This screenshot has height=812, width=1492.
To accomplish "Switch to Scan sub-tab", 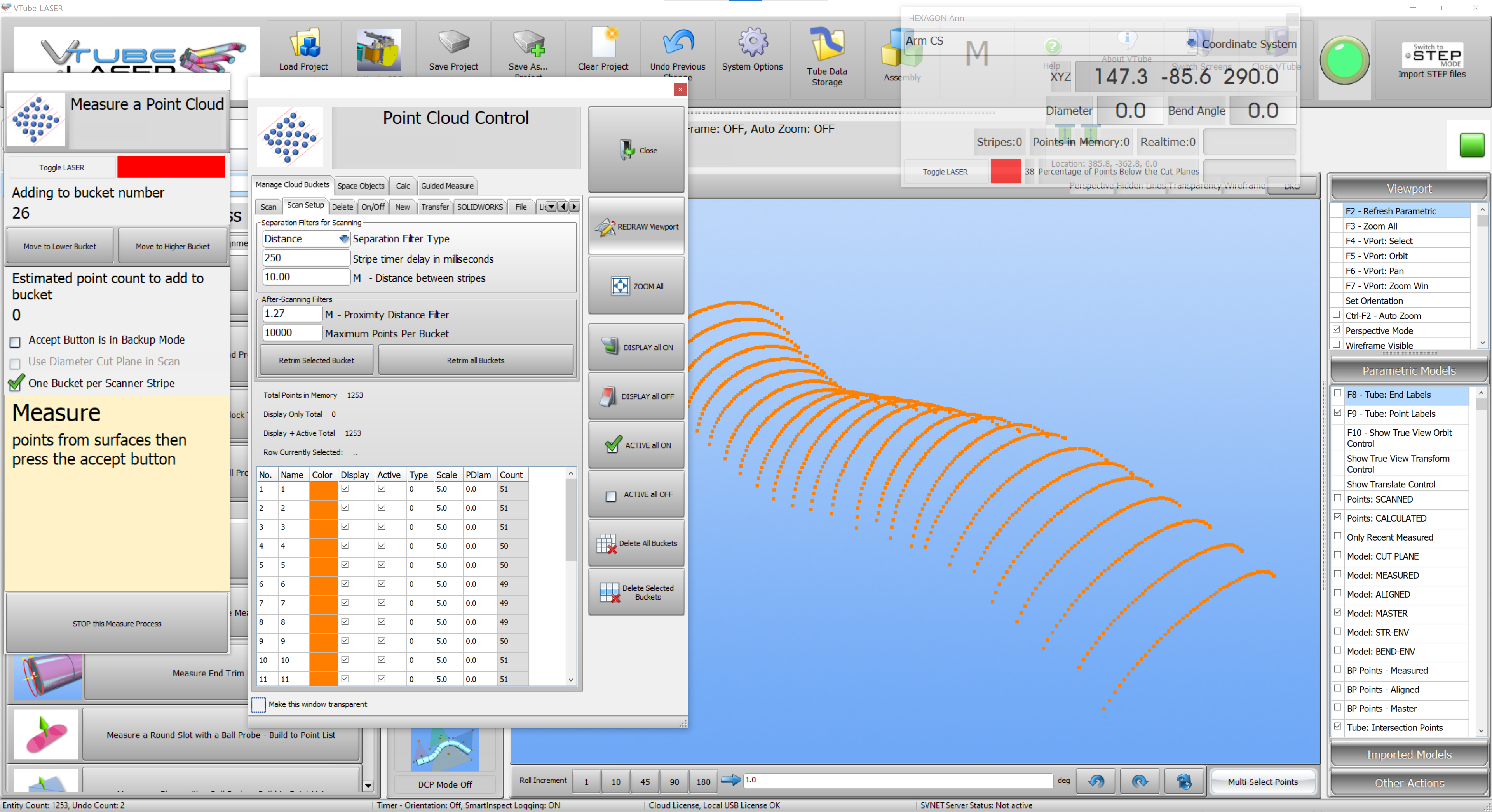I will click(268, 207).
